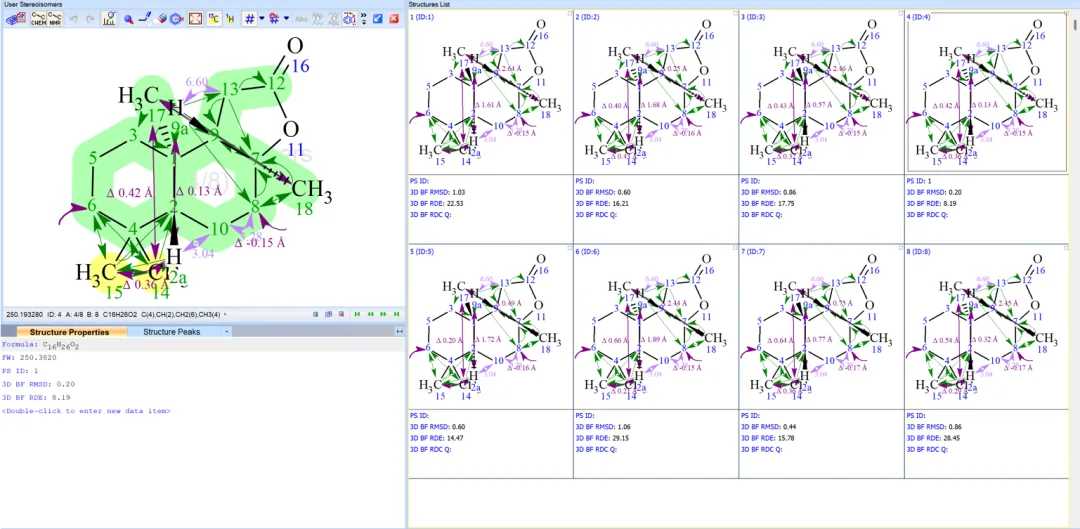Toggle the 1H shifts icon
Screen dimensions: 1080x529
click(231, 19)
